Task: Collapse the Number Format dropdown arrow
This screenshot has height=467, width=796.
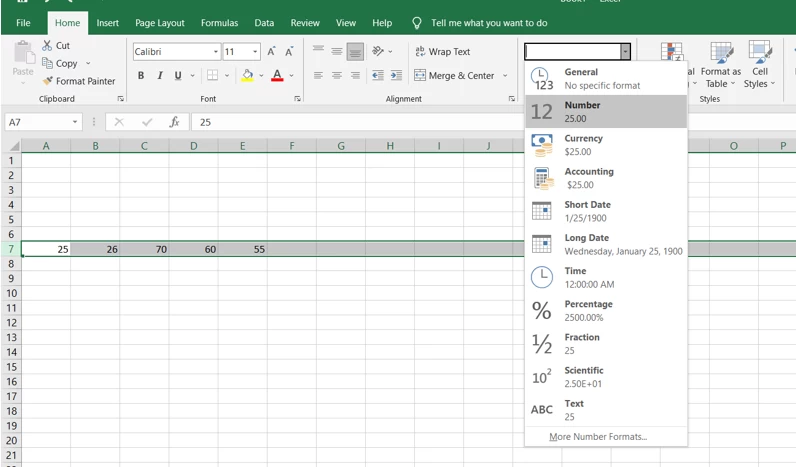Action: click(x=625, y=51)
